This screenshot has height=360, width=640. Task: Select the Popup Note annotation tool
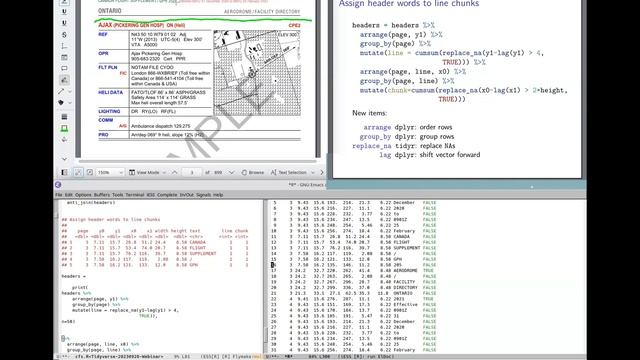(64, 69)
